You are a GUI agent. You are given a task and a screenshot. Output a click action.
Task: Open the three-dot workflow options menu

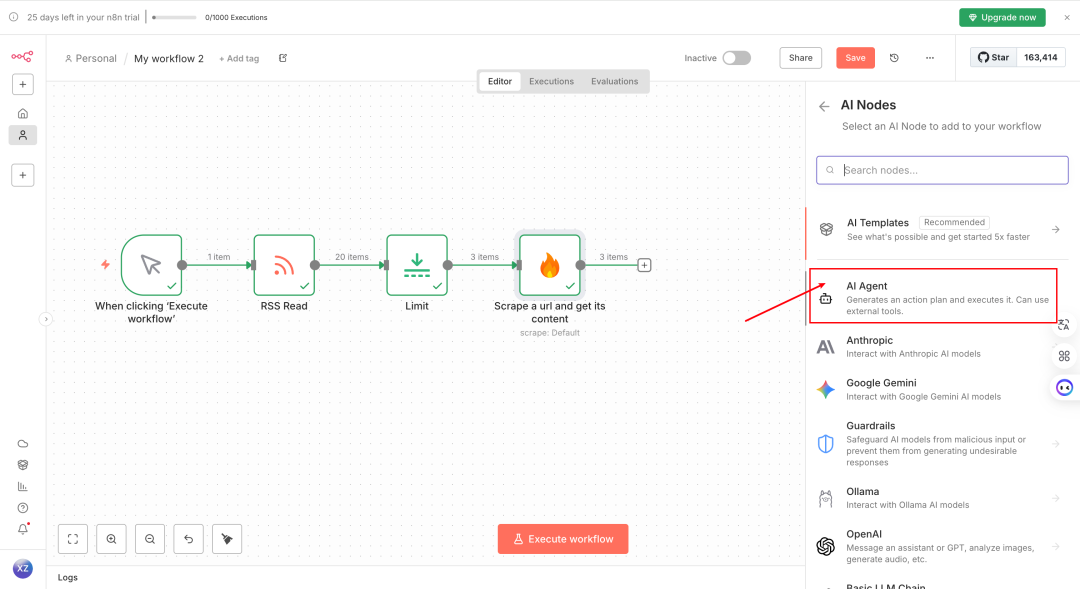(930, 58)
